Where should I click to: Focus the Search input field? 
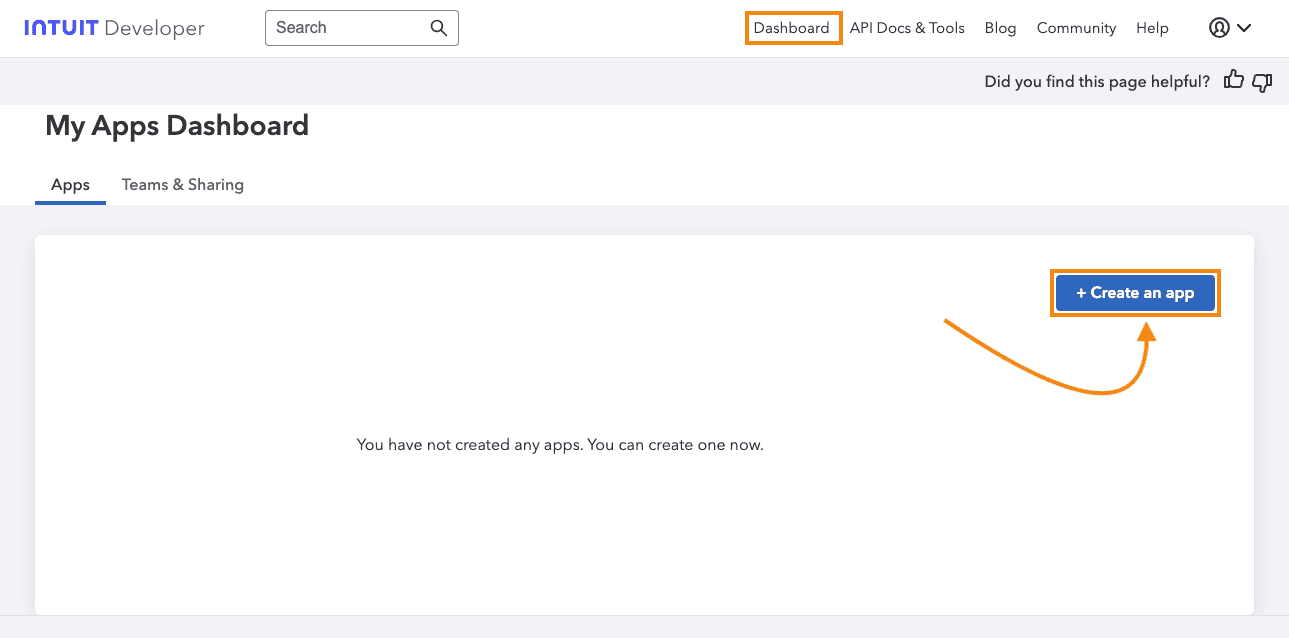361,28
